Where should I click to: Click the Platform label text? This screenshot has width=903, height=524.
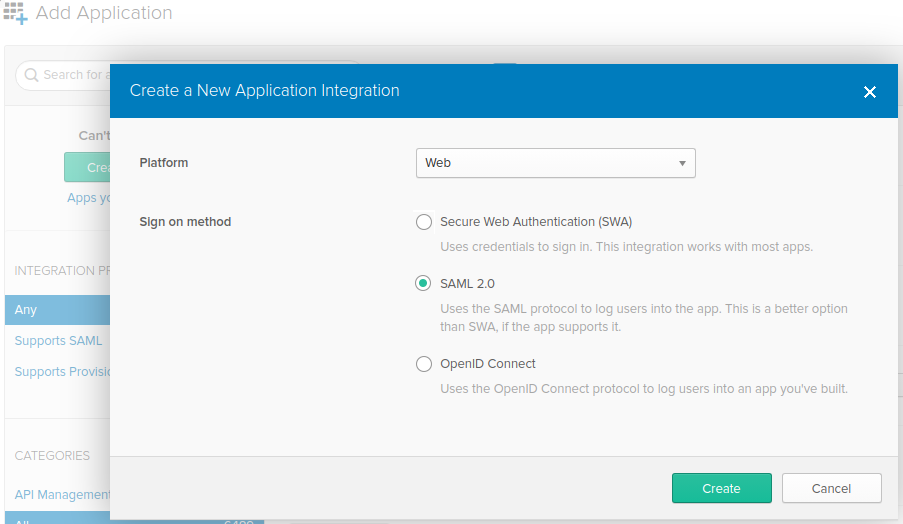(x=164, y=162)
